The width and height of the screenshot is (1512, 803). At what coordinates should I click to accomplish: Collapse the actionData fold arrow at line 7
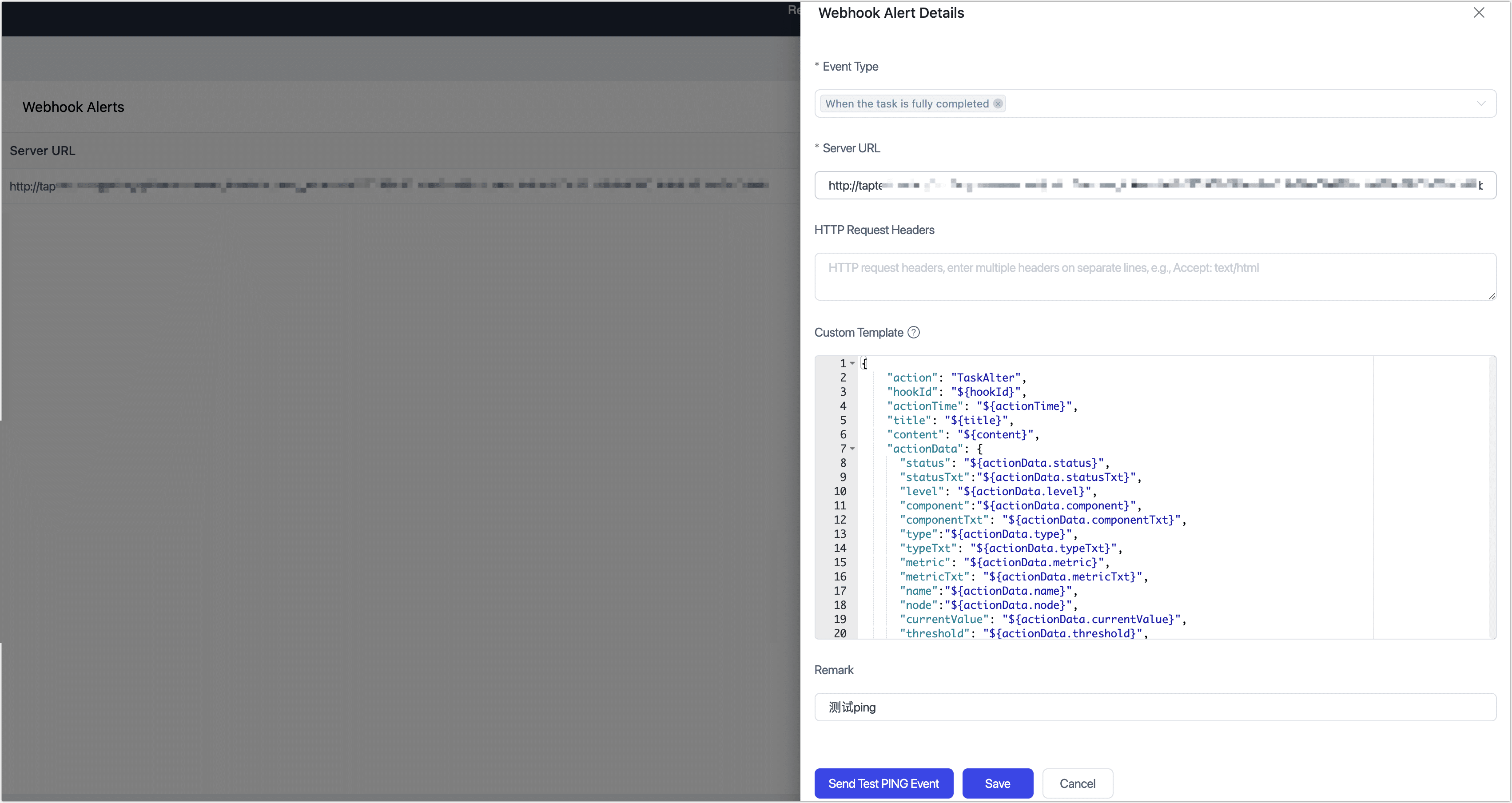coord(853,449)
